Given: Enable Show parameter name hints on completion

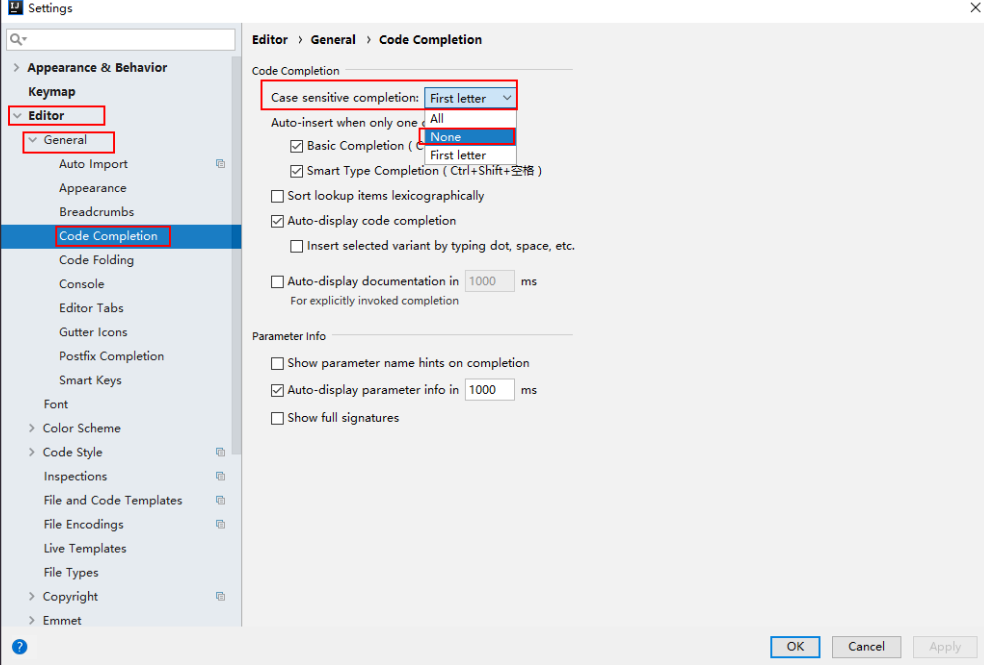Looking at the screenshot, I should [277, 363].
